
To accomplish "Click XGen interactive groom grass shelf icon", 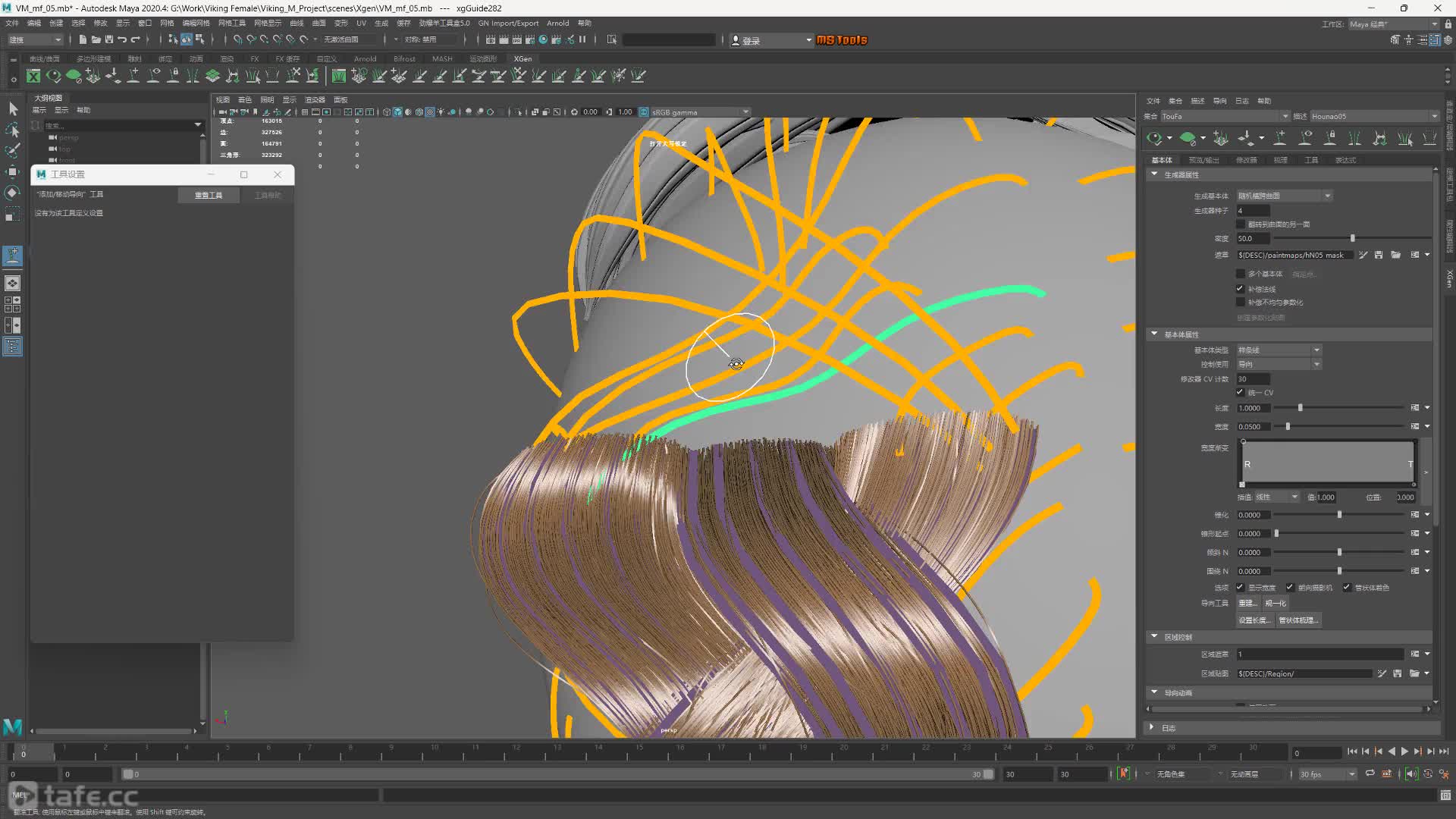I will click(339, 76).
